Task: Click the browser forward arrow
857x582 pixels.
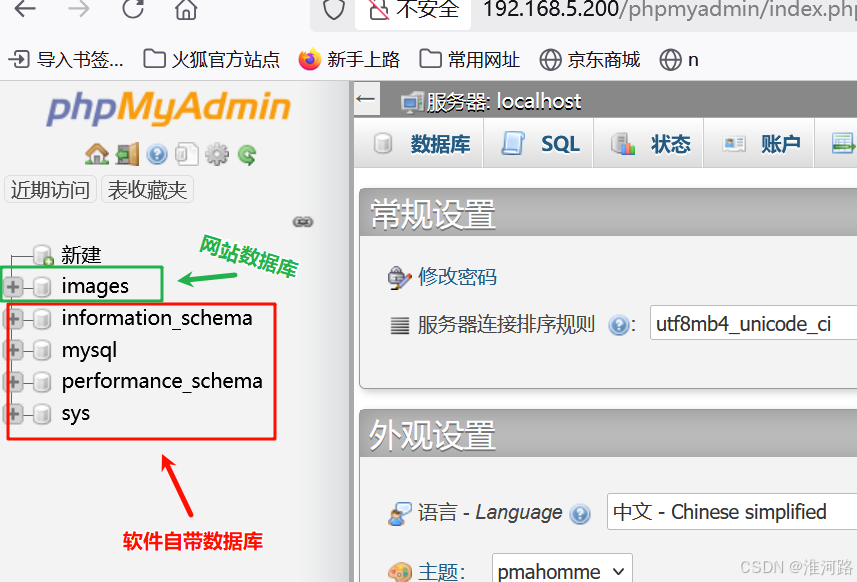Action: click(79, 9)
